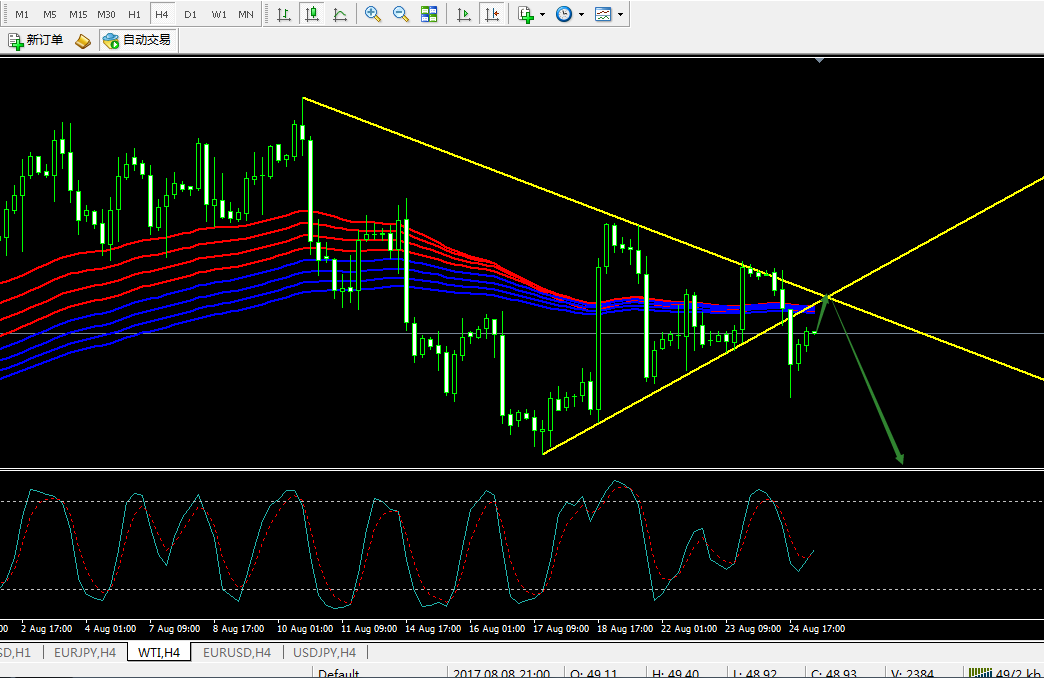Image resolution: width=1044 pixels, height=678 pixels.
Task: Click the O: 49.11 open price
Action: 593,673
